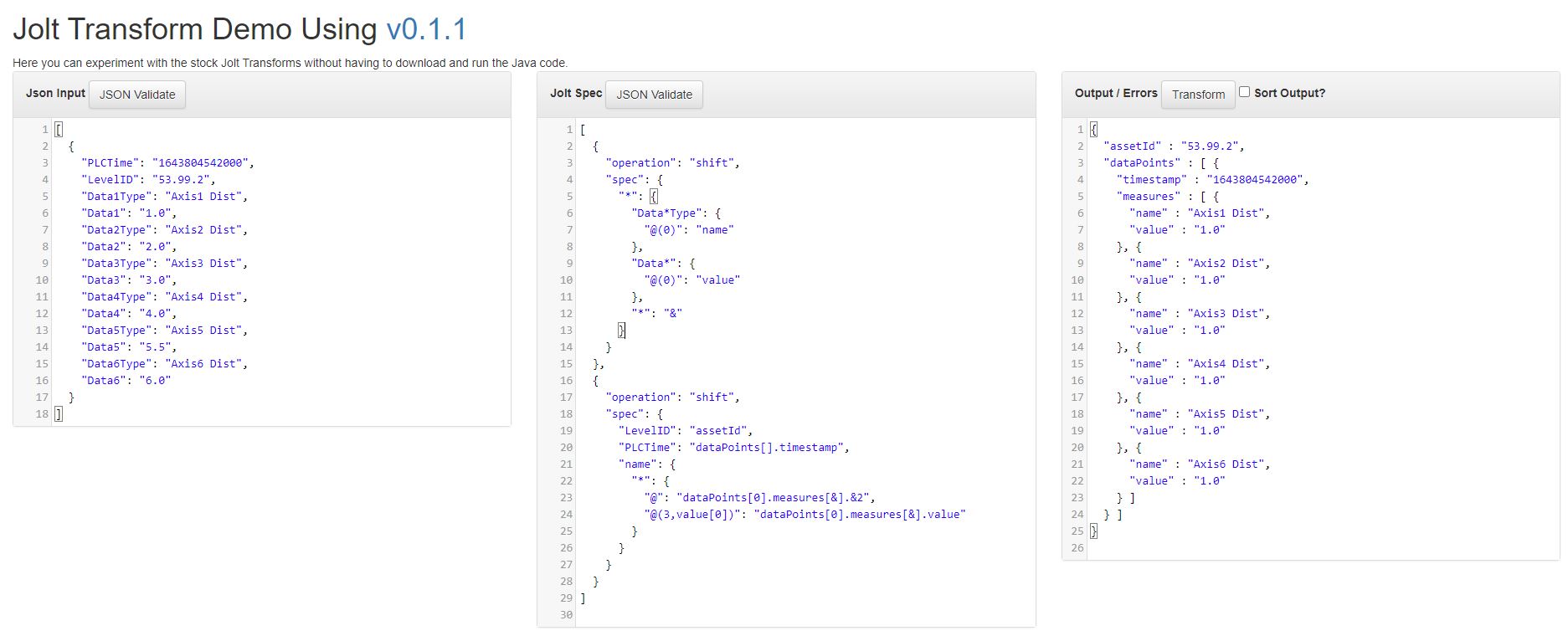This screenshot has height=636, width=1568.
Task: Open the v0.1.1 version link
Action: coord(426,29)
